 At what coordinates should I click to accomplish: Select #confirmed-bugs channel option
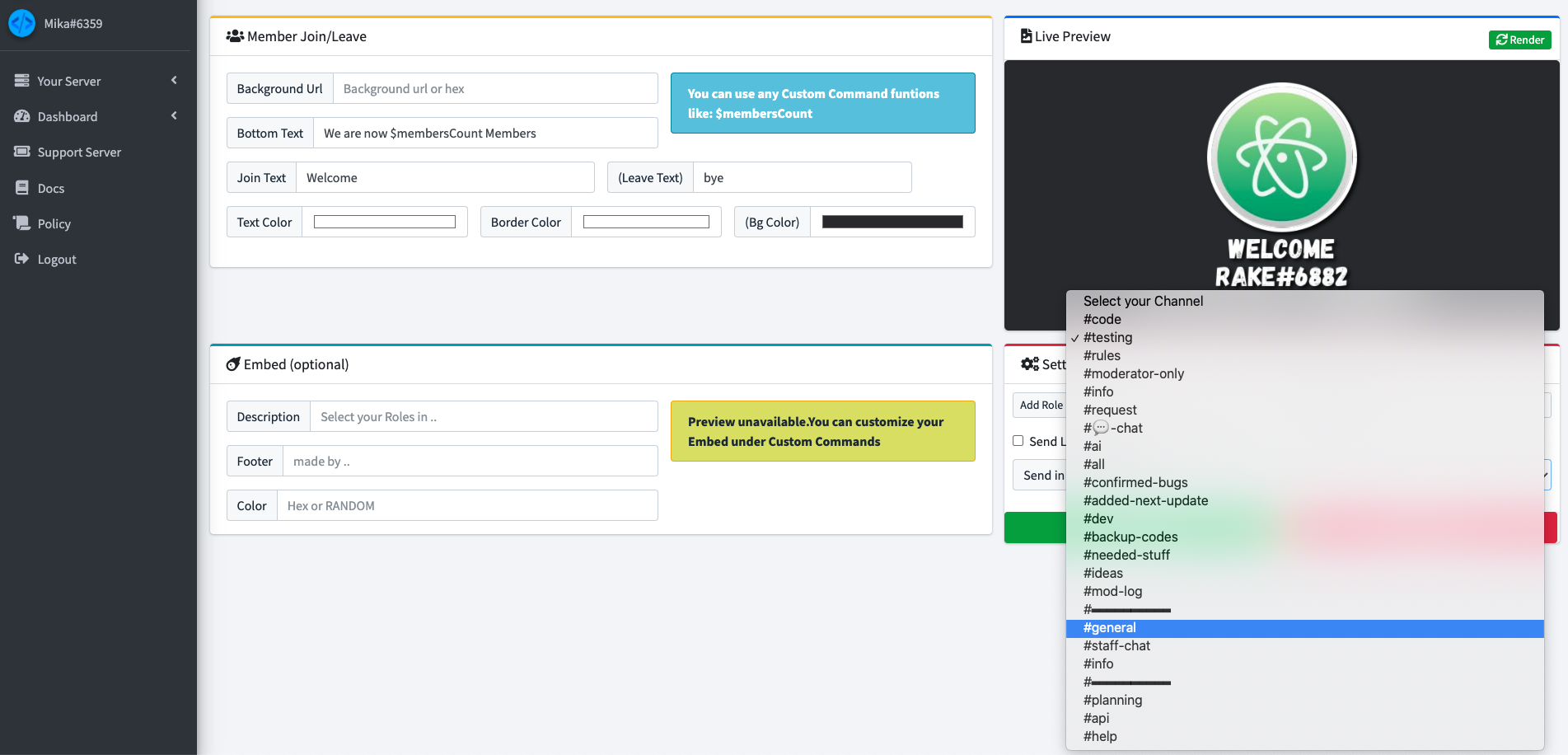[x=1304, y=482]
